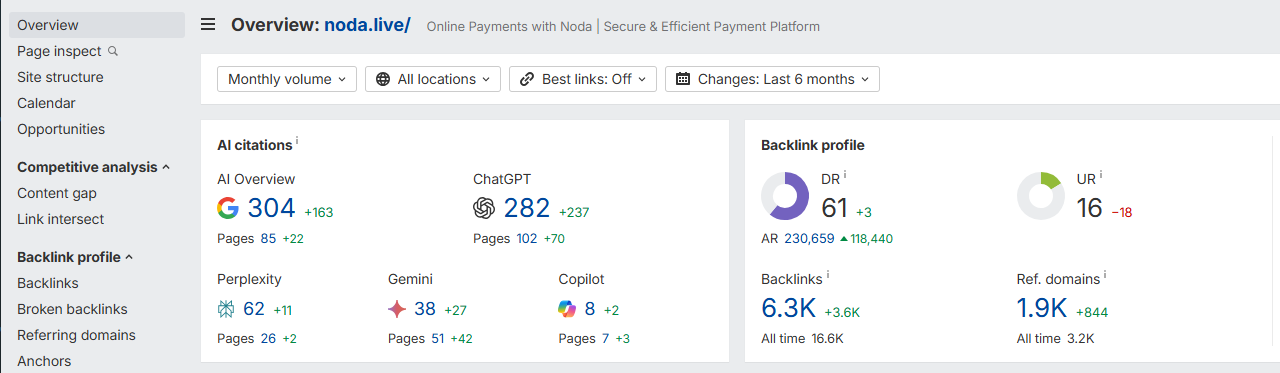
Task: Click the Google AI Overview icon
Action: tap(229, 208)
